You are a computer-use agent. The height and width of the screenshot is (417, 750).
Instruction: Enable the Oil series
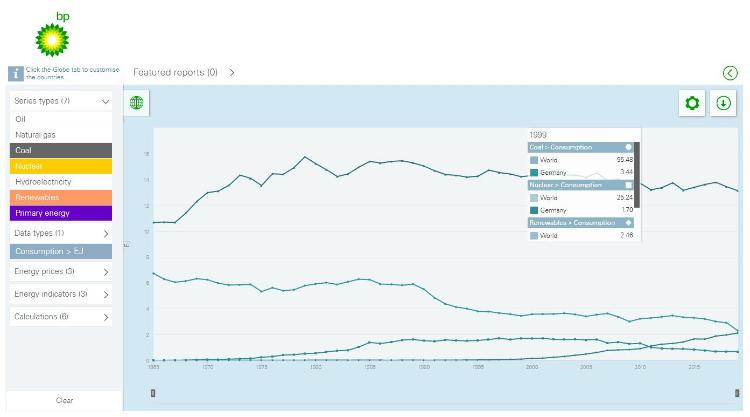(x=60, y=119)
